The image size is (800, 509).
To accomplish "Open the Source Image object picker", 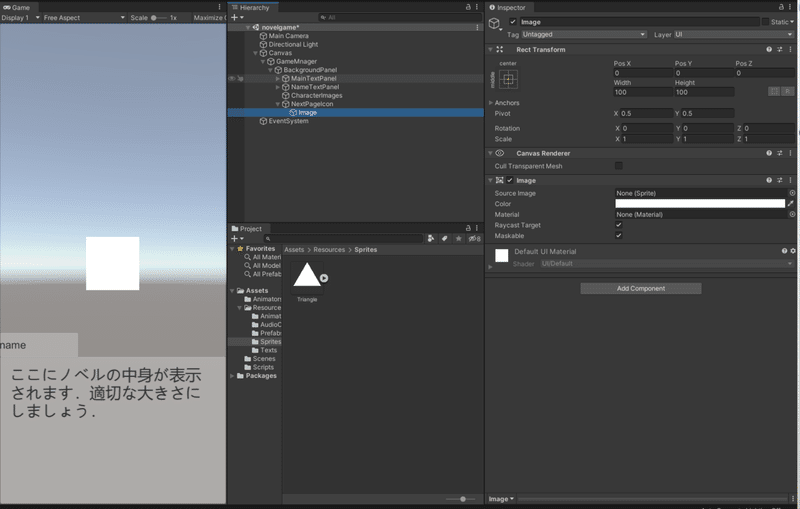I will tap(792, 193).
